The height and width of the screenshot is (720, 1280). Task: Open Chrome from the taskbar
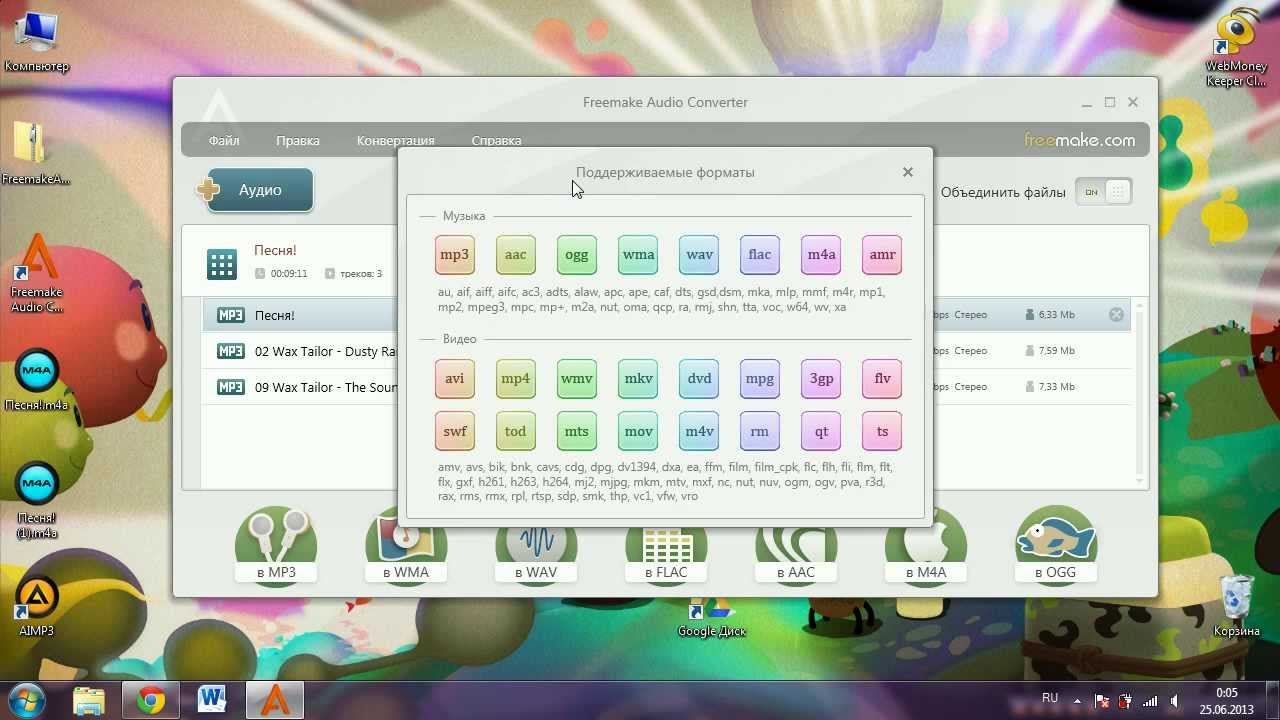tap(151, 700)
